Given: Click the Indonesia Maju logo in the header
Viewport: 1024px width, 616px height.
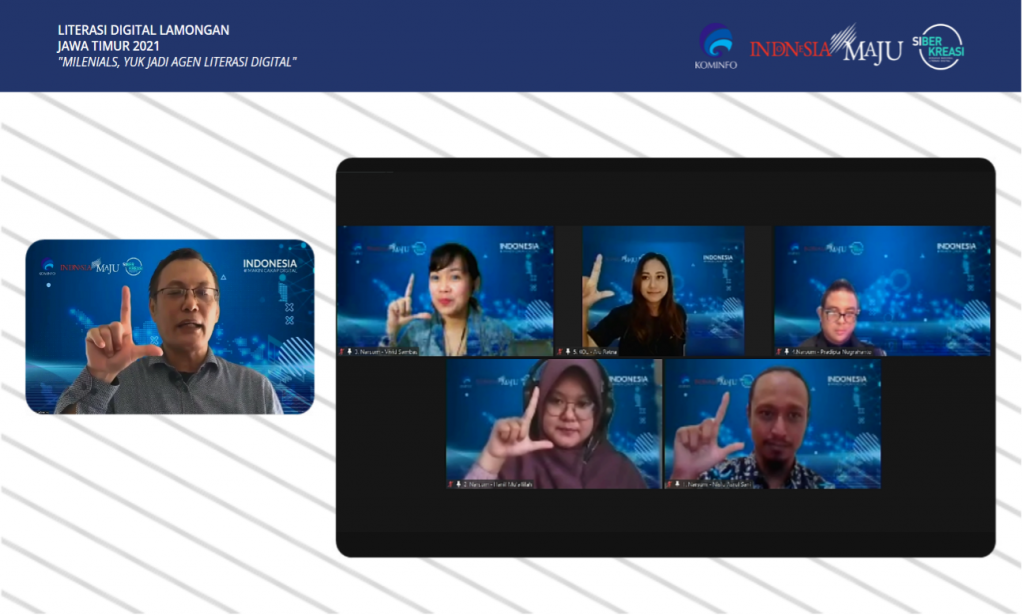Looking at the screenshot, I should pyautogui.click(x=825, y=47).
